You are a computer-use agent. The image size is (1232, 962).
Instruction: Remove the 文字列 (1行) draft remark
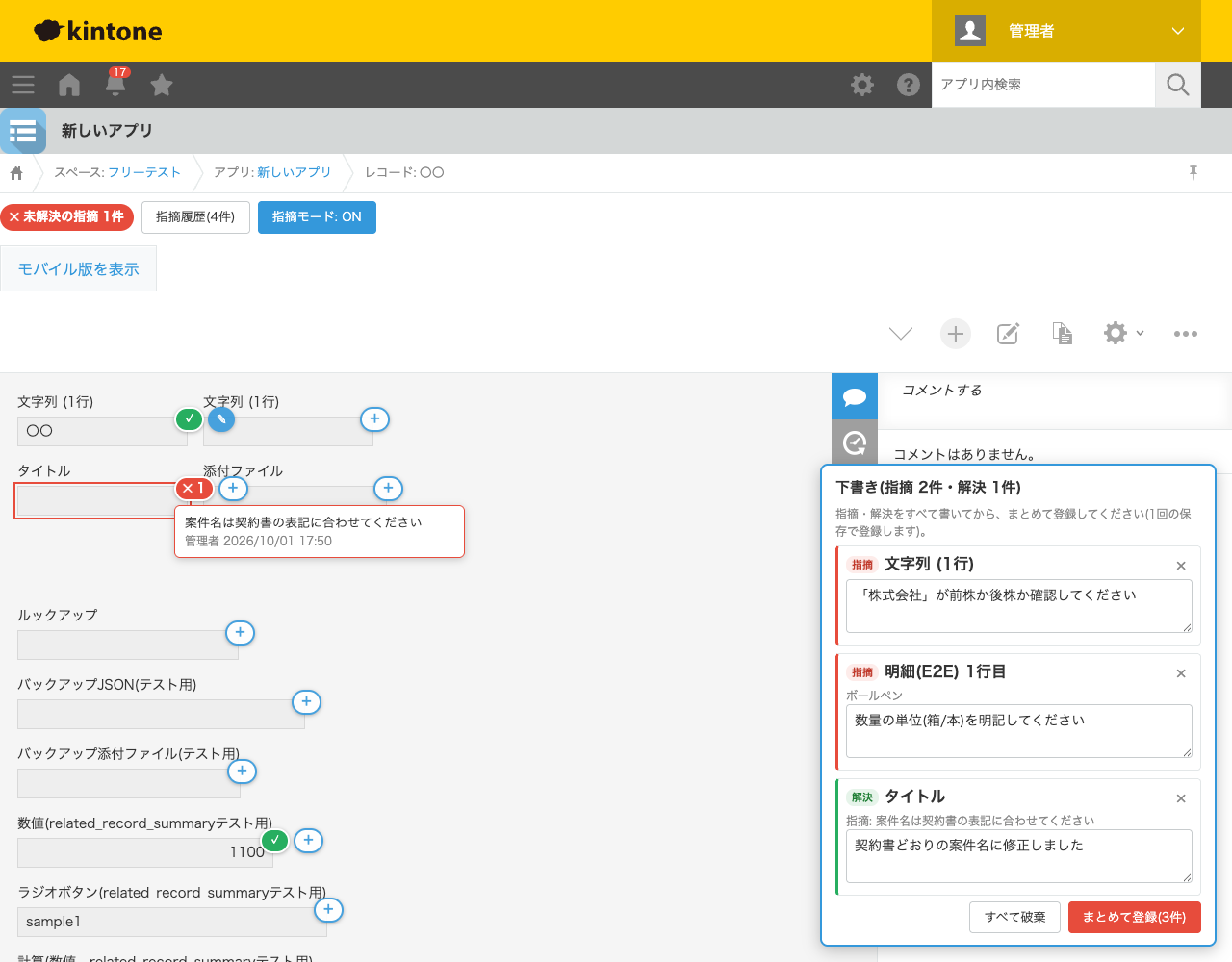pyautogui.click(x=1181, y=566)
